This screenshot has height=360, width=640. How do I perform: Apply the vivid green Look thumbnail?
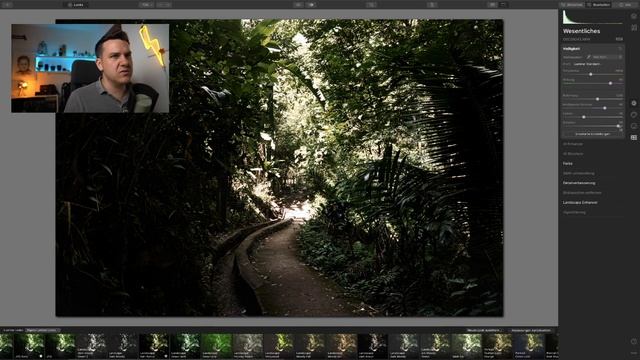[216, 346]
